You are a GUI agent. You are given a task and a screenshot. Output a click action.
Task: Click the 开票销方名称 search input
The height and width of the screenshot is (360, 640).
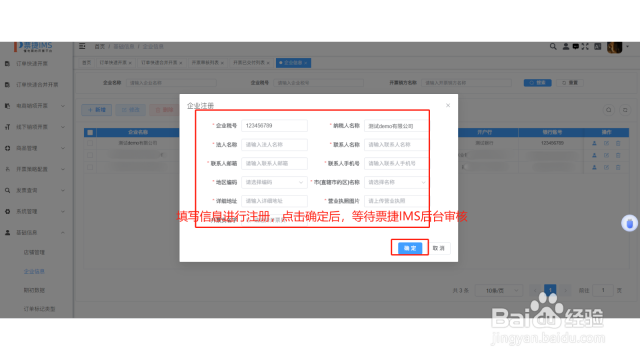pos(466,83)
